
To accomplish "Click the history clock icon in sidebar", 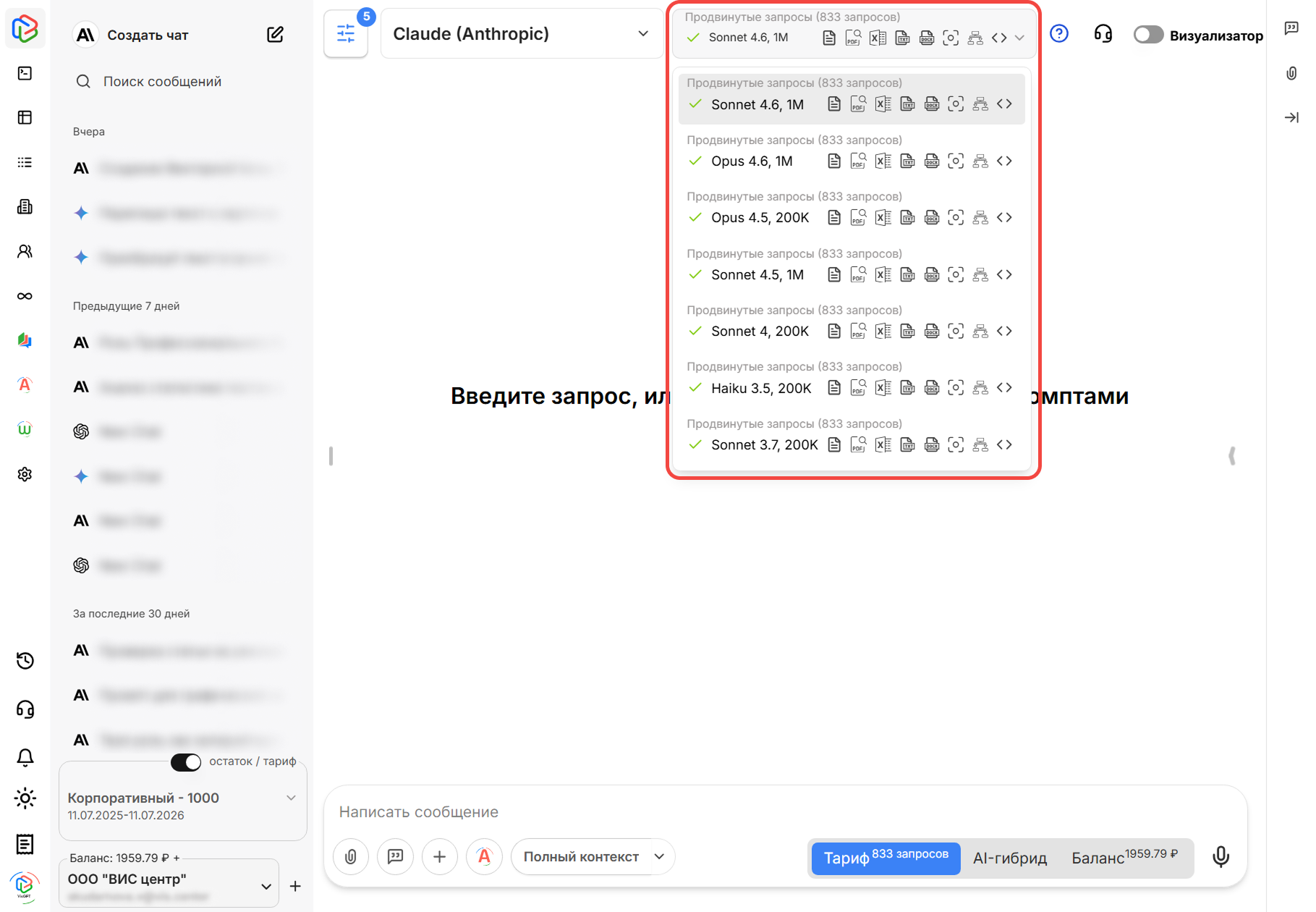I will (x=25, y=660).
